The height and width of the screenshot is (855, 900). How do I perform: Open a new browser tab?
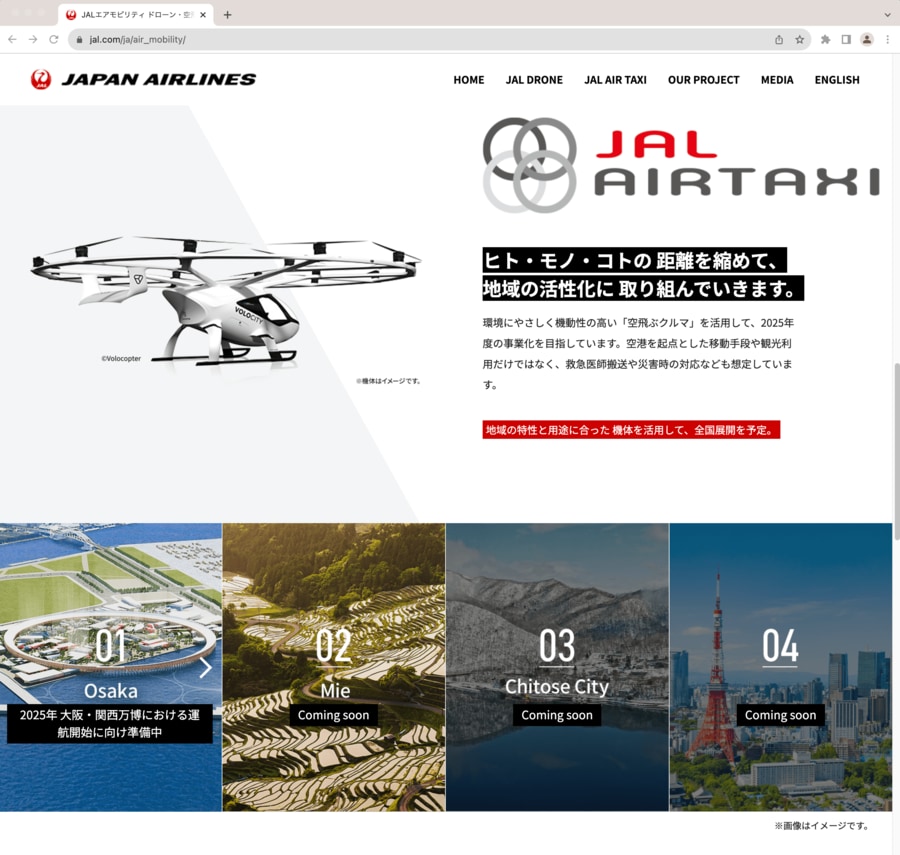[227, 15]
